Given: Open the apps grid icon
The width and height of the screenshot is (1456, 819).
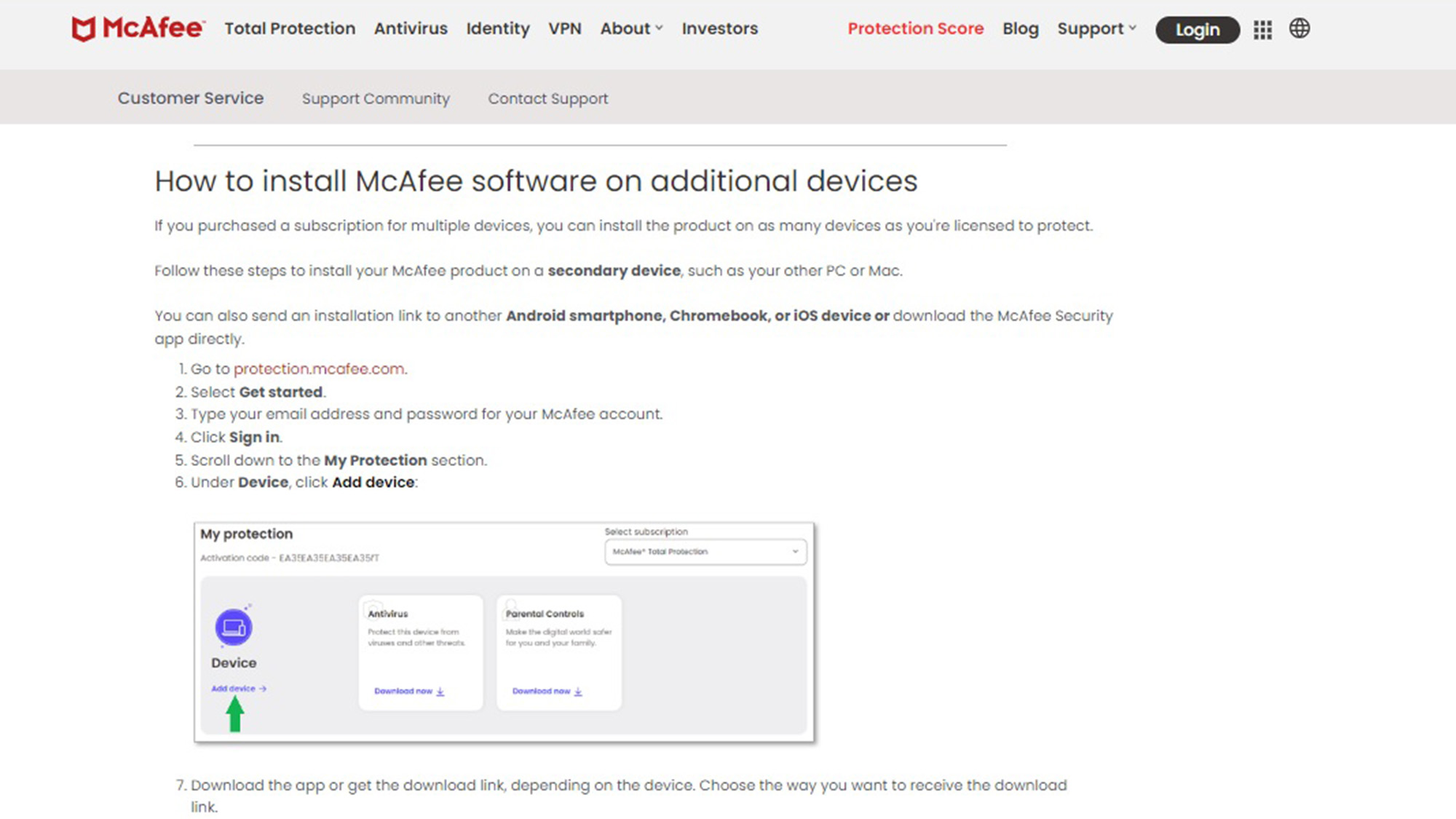Looking at the screenshot, I should [x=1262, y=30].
